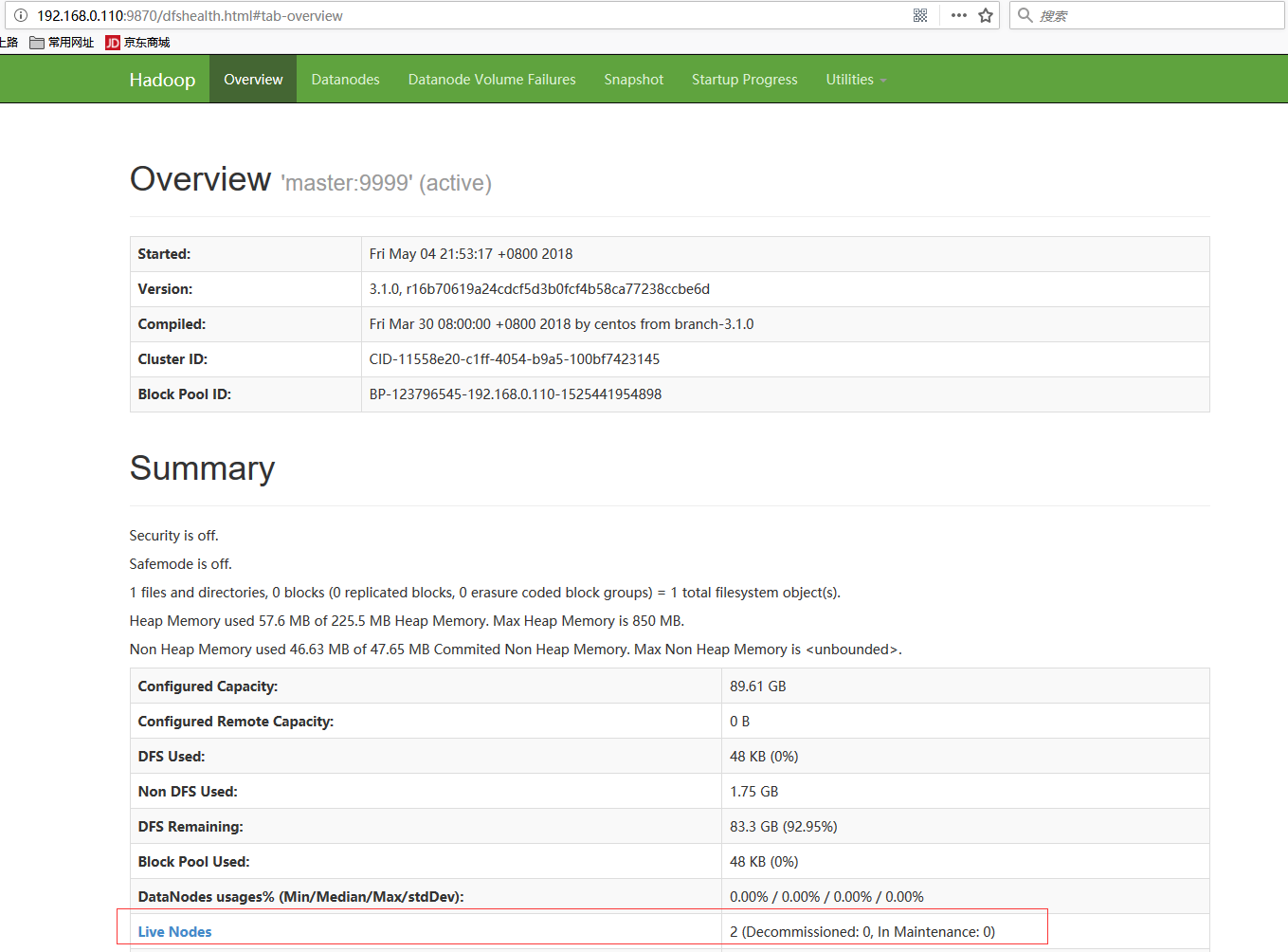This screenshot has width=1288, height=952.
Task: Open the QR code icon in address bar
Action: (920, 15)
